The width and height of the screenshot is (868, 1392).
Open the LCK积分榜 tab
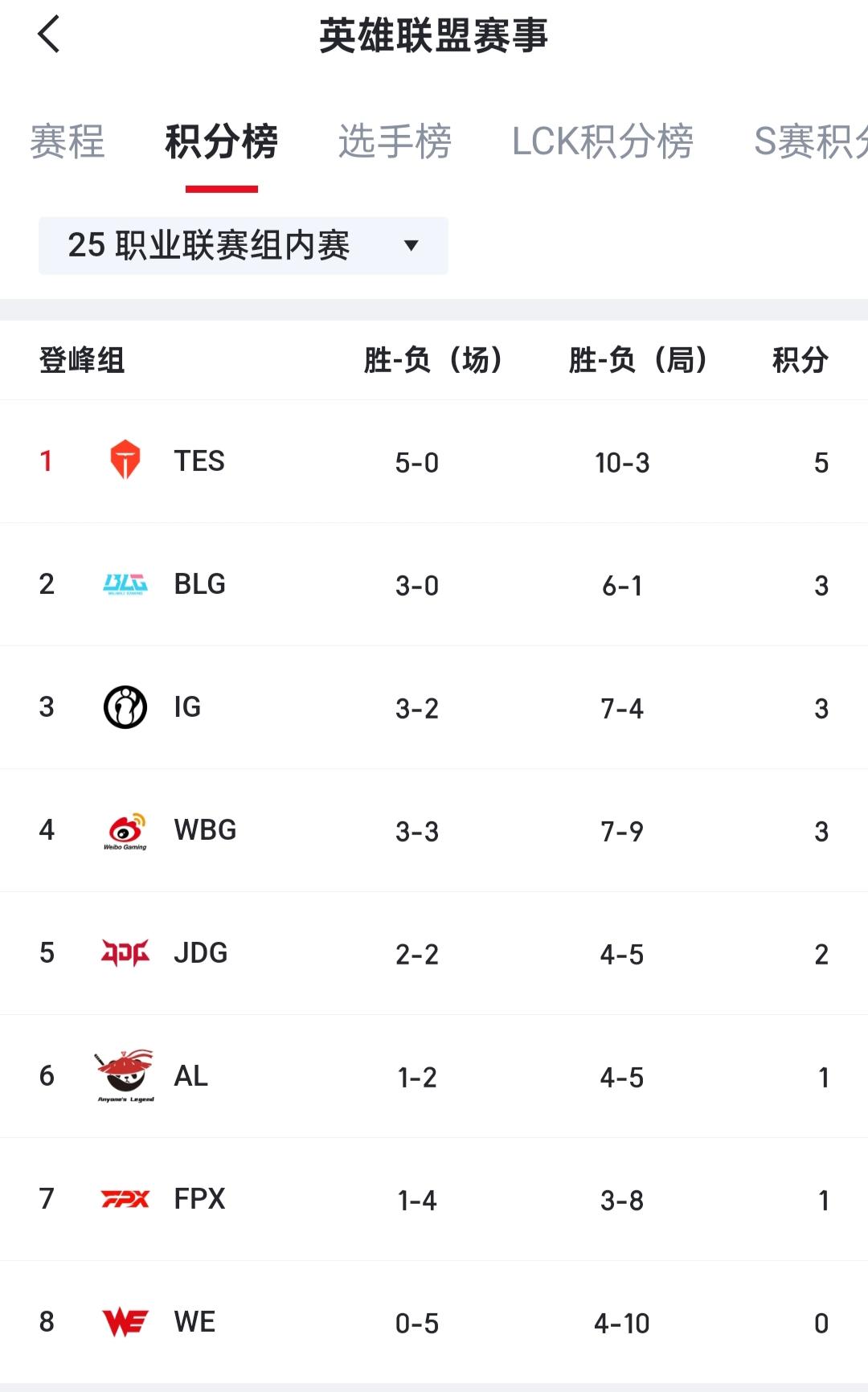tap(603, 141)
